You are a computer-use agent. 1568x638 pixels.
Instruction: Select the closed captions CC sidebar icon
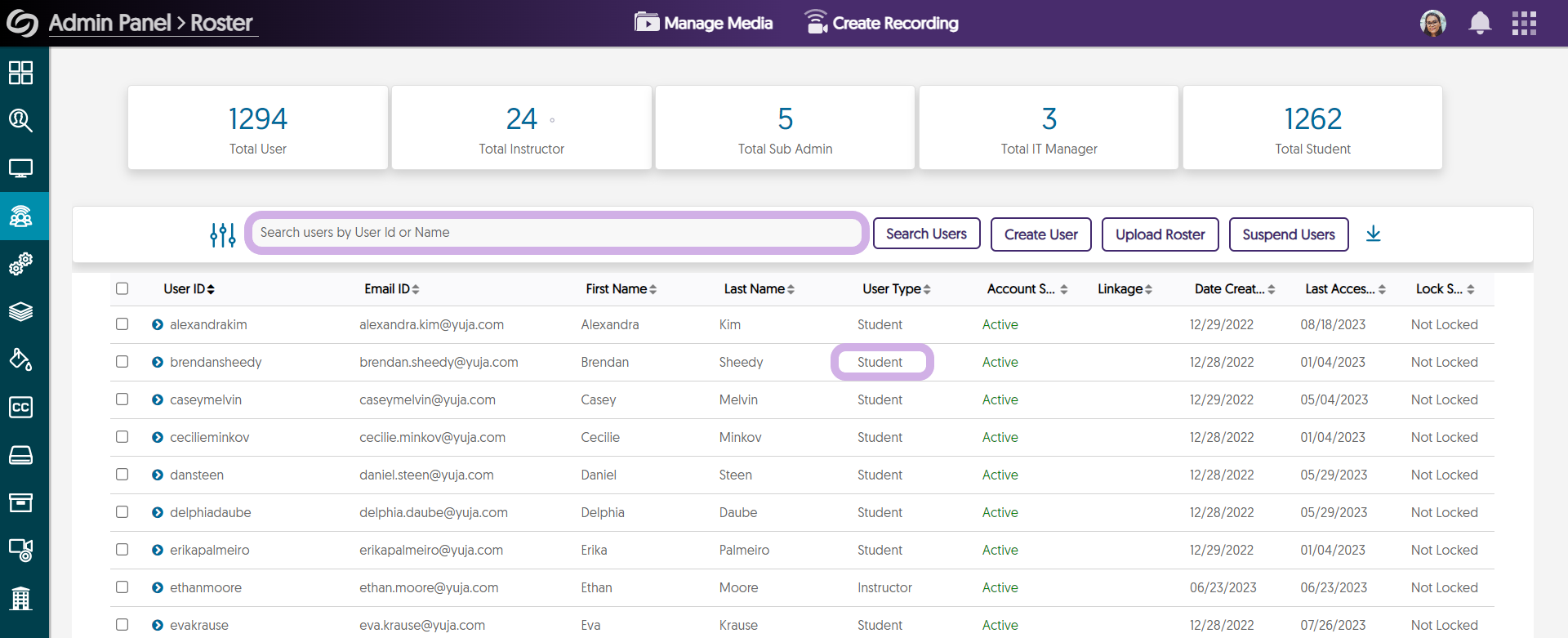20,407
